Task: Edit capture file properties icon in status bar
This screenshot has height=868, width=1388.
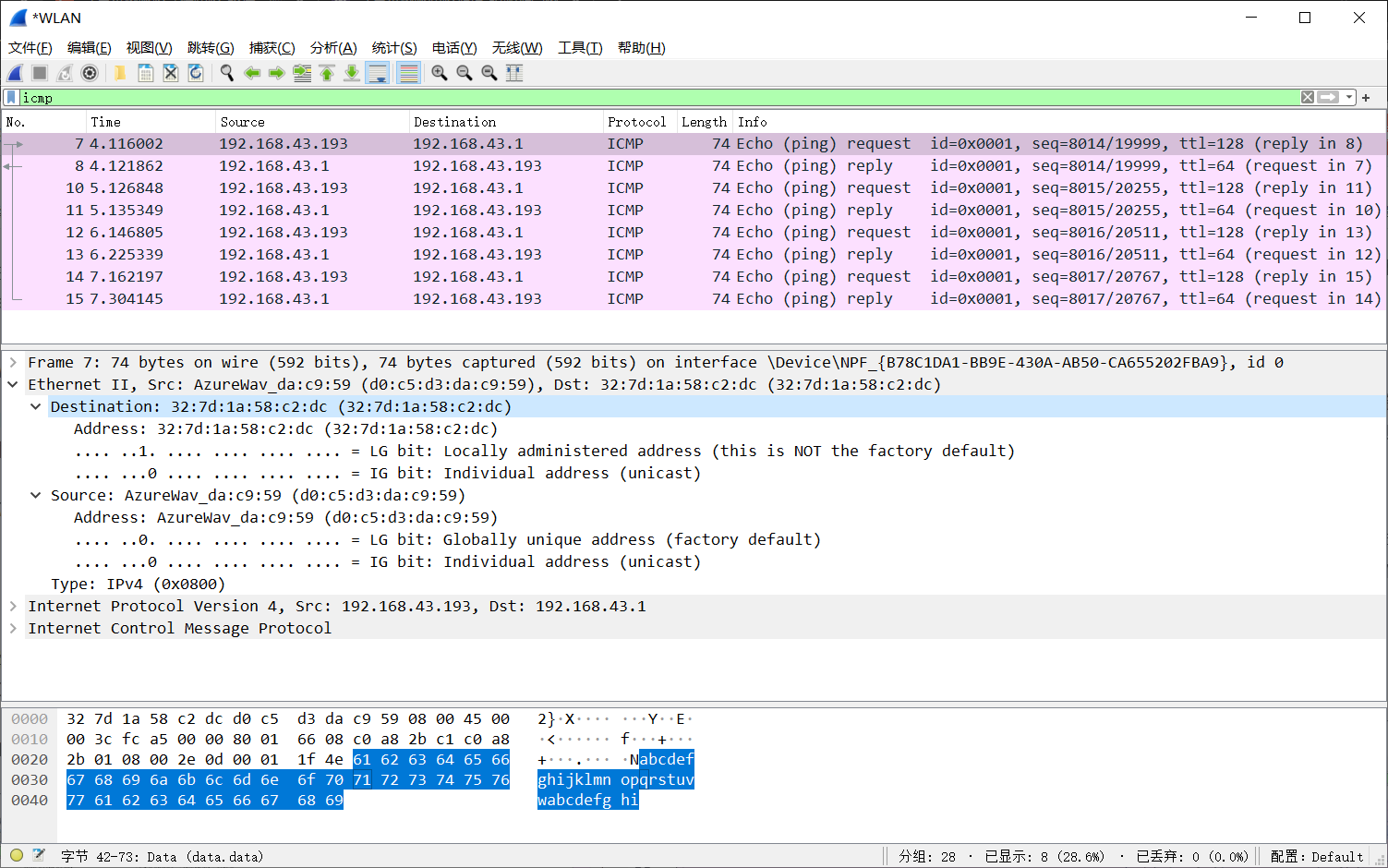Action: coord(39,856)
